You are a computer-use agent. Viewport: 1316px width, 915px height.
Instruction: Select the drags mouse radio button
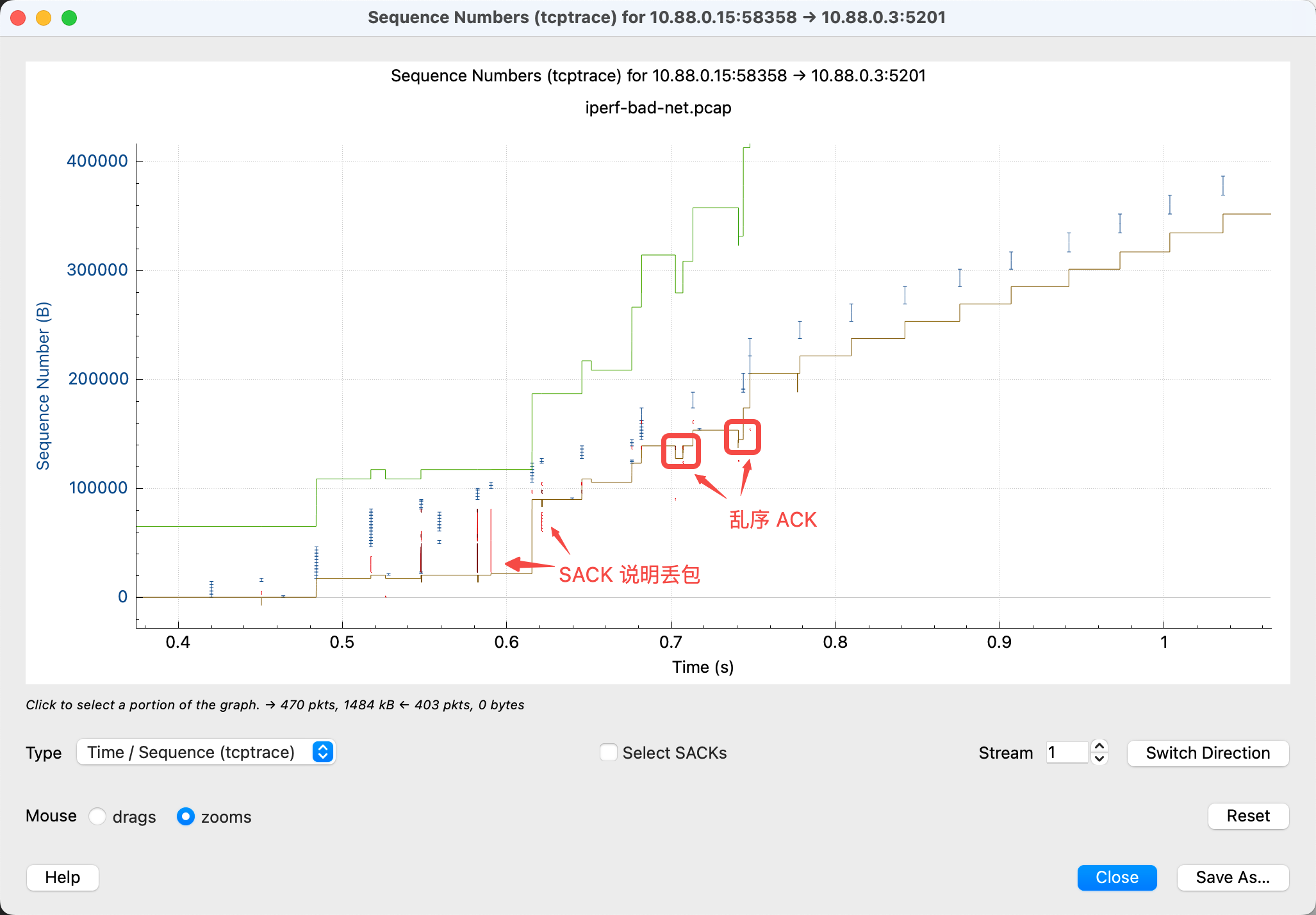(x=97, y=816)
